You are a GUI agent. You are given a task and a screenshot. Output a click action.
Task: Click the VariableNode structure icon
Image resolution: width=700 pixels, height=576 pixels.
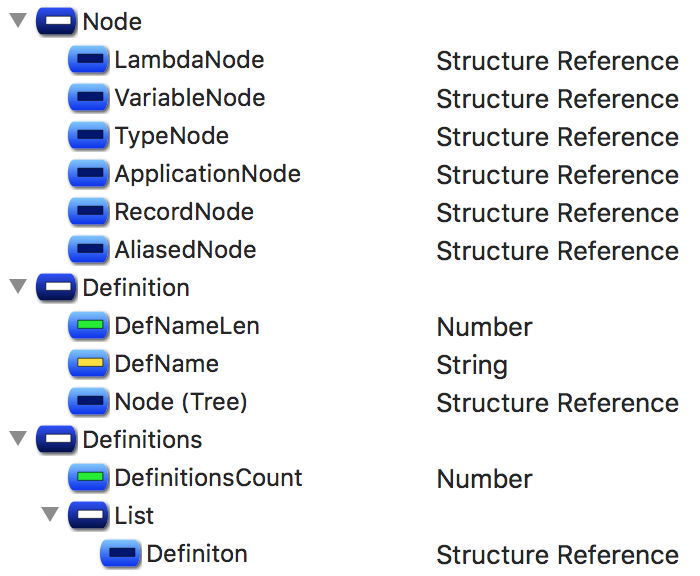[x=88, y=99]
